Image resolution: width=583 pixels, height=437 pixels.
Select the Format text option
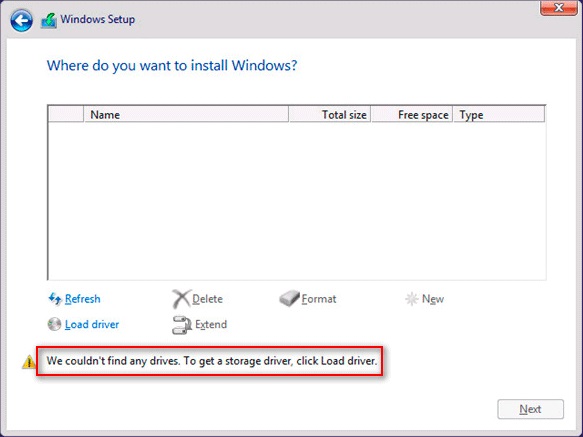(x=319, y=299)
